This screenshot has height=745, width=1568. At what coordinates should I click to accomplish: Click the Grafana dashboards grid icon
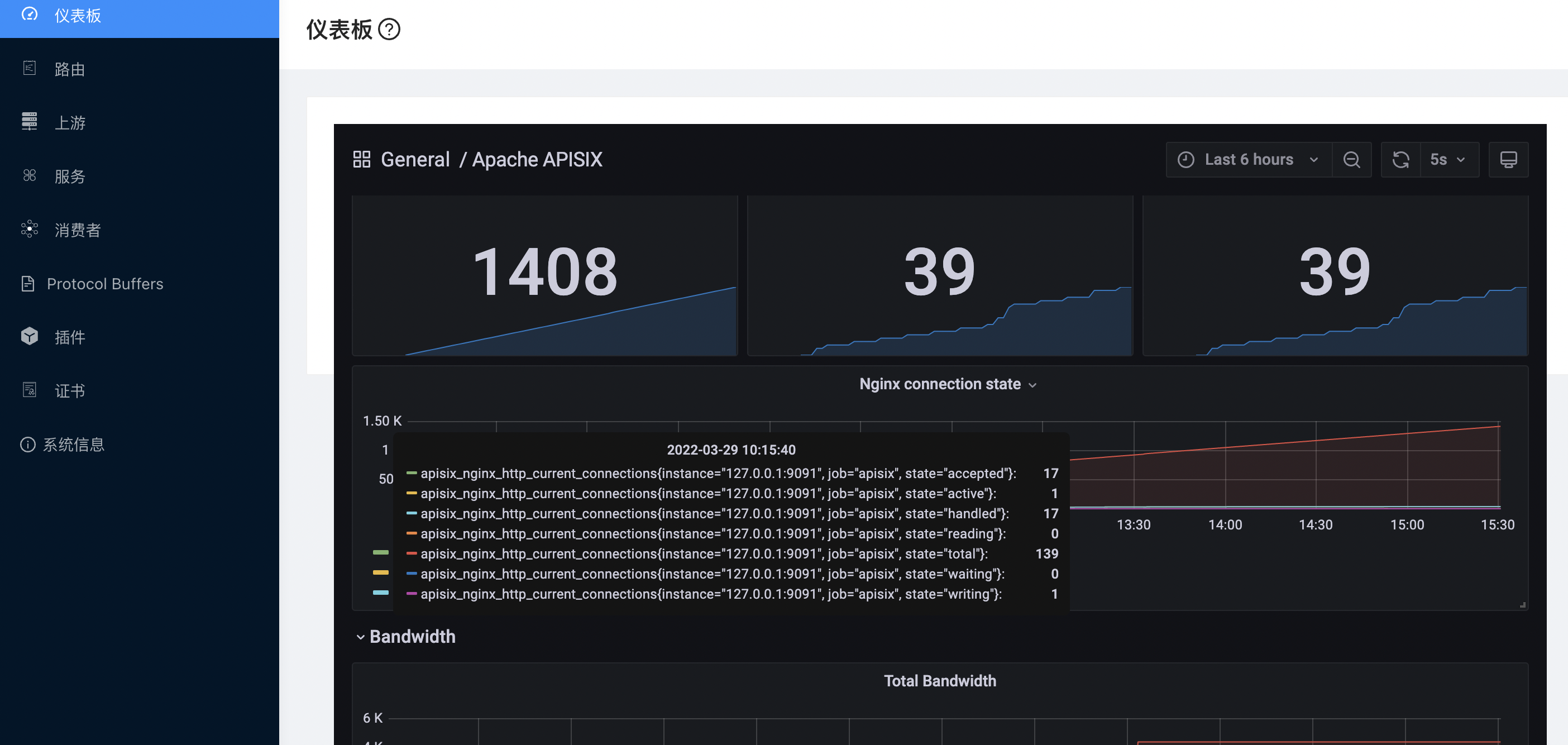361,160
